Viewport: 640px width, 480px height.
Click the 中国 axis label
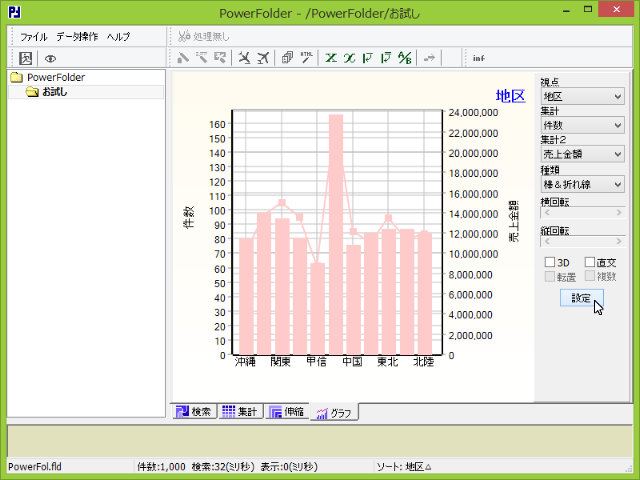(x=352, y=362)
